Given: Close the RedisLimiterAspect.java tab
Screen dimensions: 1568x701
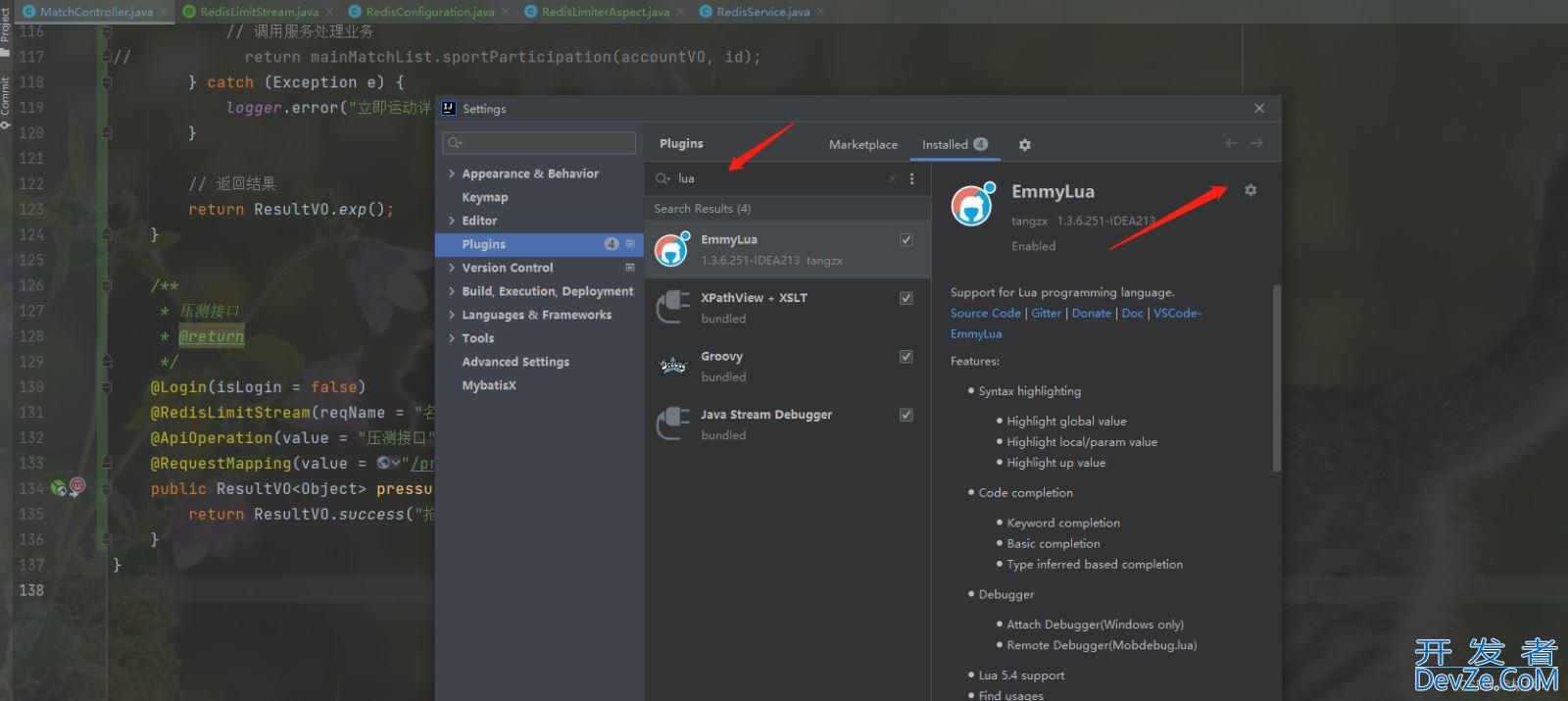Looking at the screenshot, I should pyautogui.click(x=680, y=12).
